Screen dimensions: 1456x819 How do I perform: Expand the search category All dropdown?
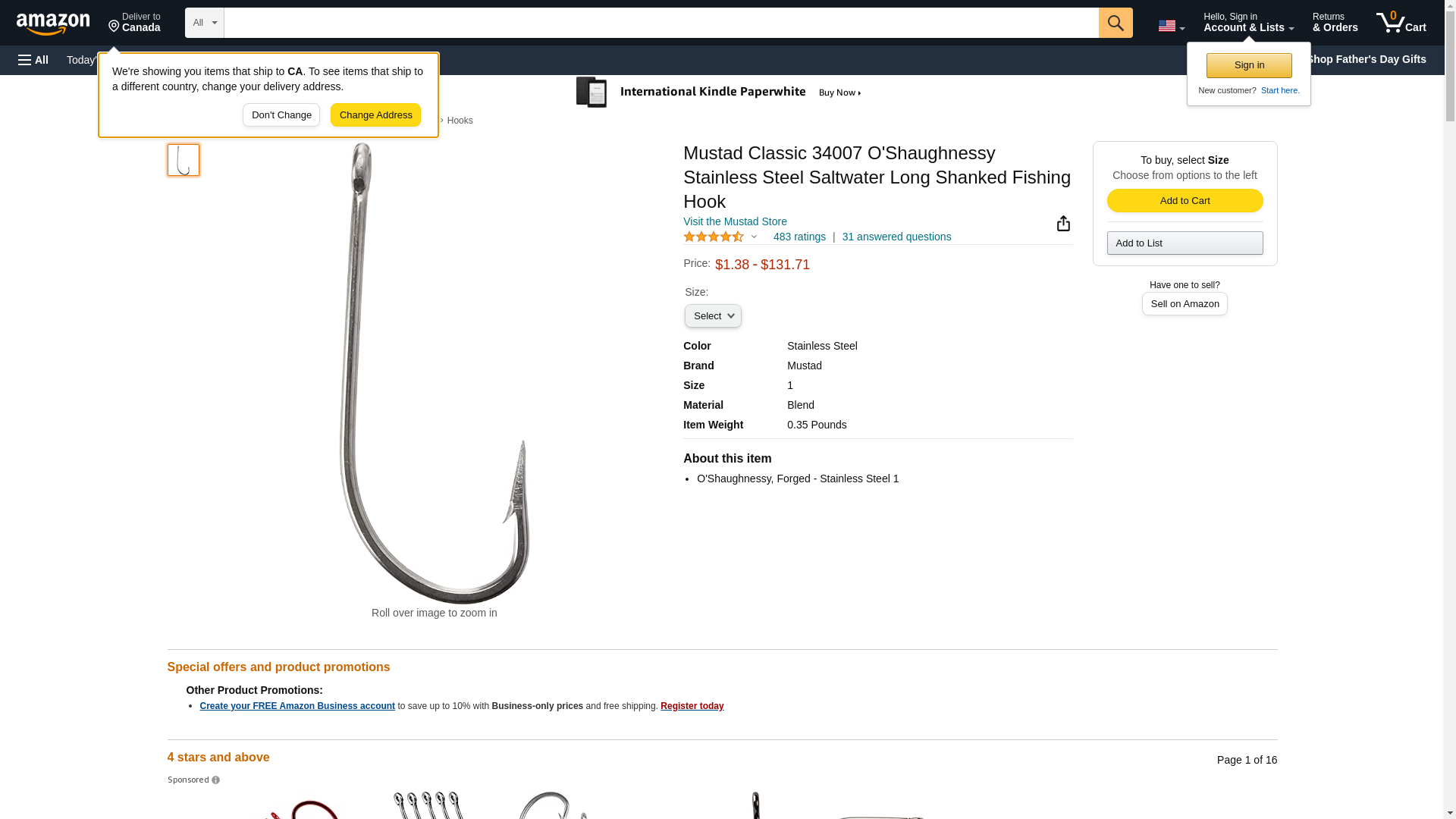(x=205, y=23)
